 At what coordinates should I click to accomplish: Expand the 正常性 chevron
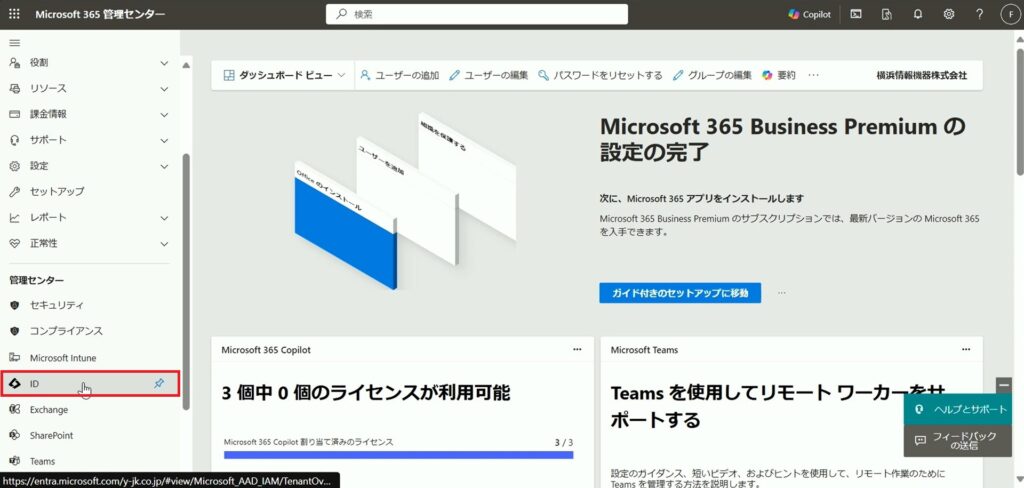click(x=165, y=243)
